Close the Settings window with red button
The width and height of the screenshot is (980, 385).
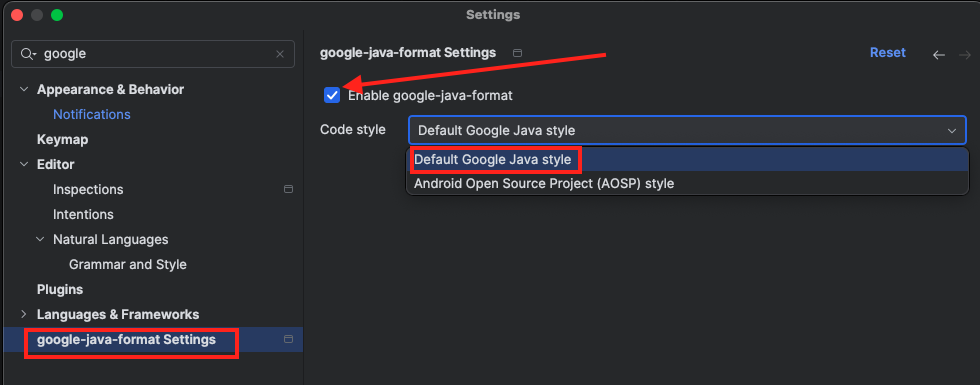point(17,15)
